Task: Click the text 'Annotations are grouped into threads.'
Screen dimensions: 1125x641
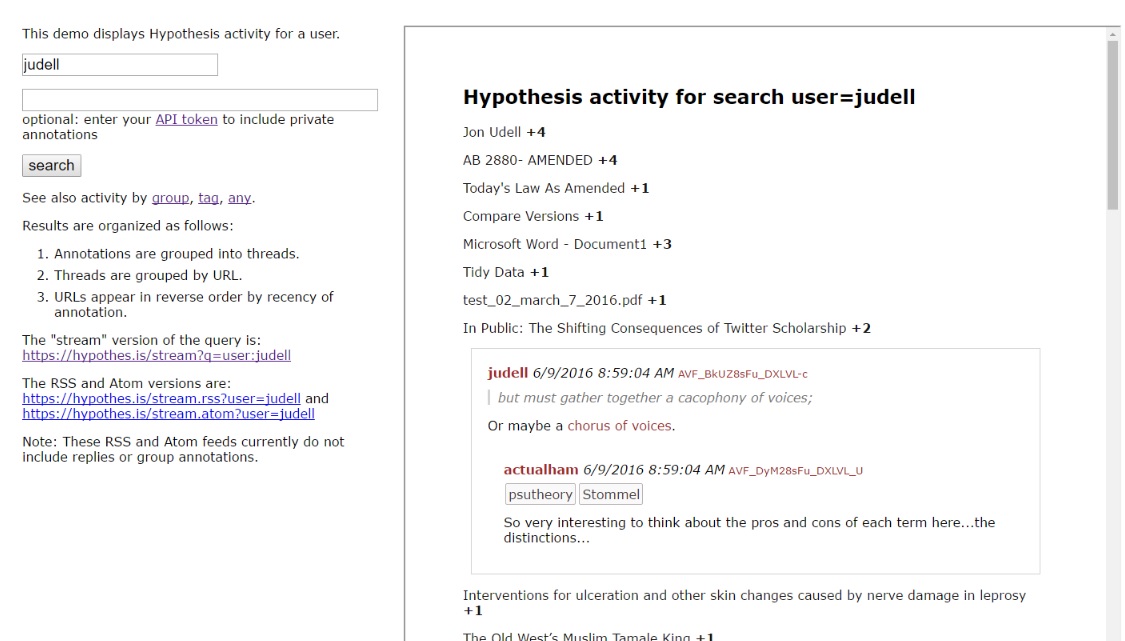Action: pyautogui.click(x=176, y=253)
